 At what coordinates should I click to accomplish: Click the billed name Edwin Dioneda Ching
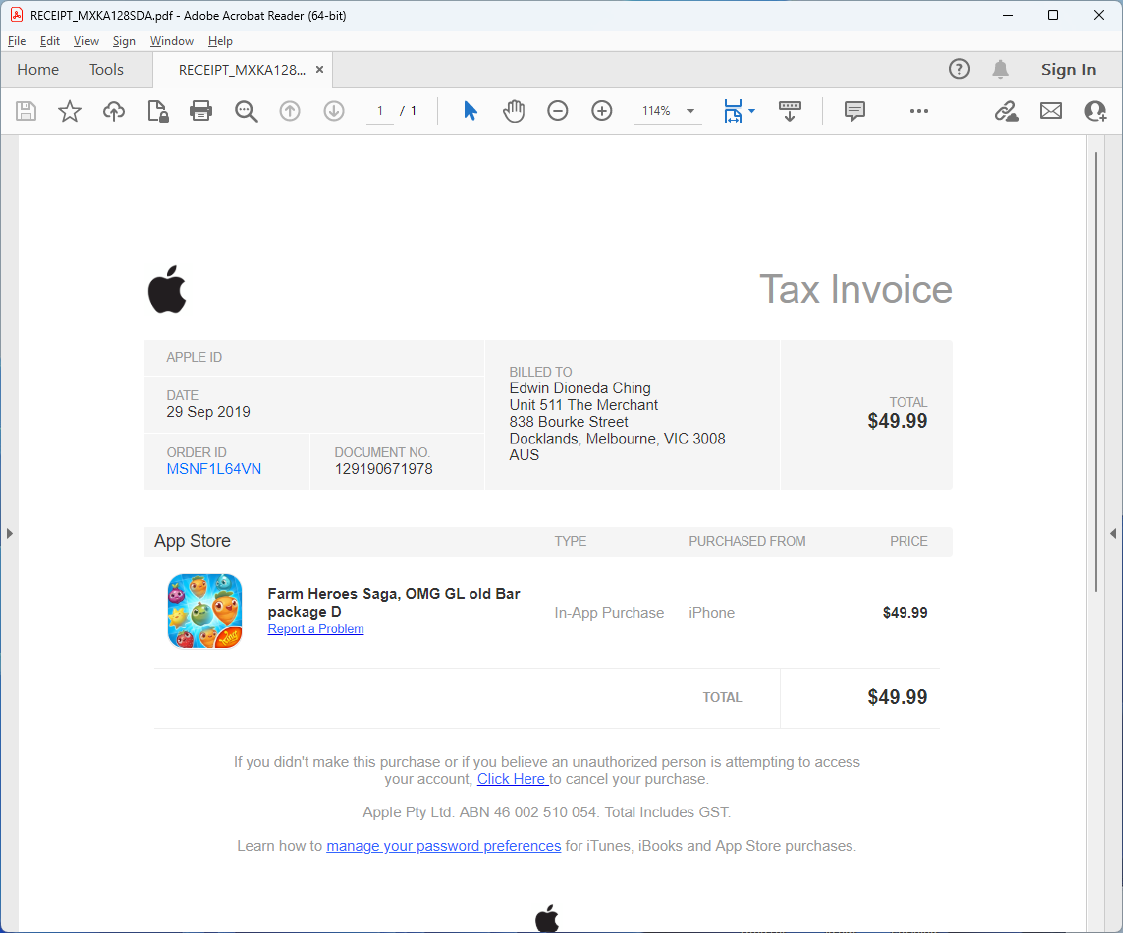point(580,388)
